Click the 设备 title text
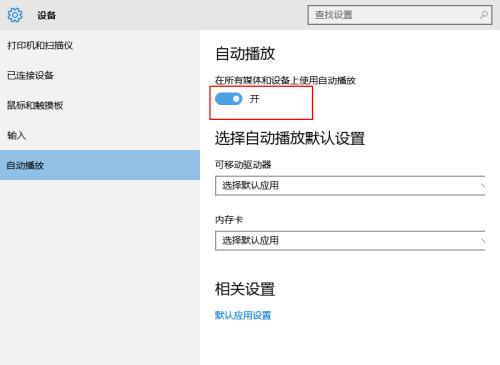The image size is (500, 365). pos(46,15)
